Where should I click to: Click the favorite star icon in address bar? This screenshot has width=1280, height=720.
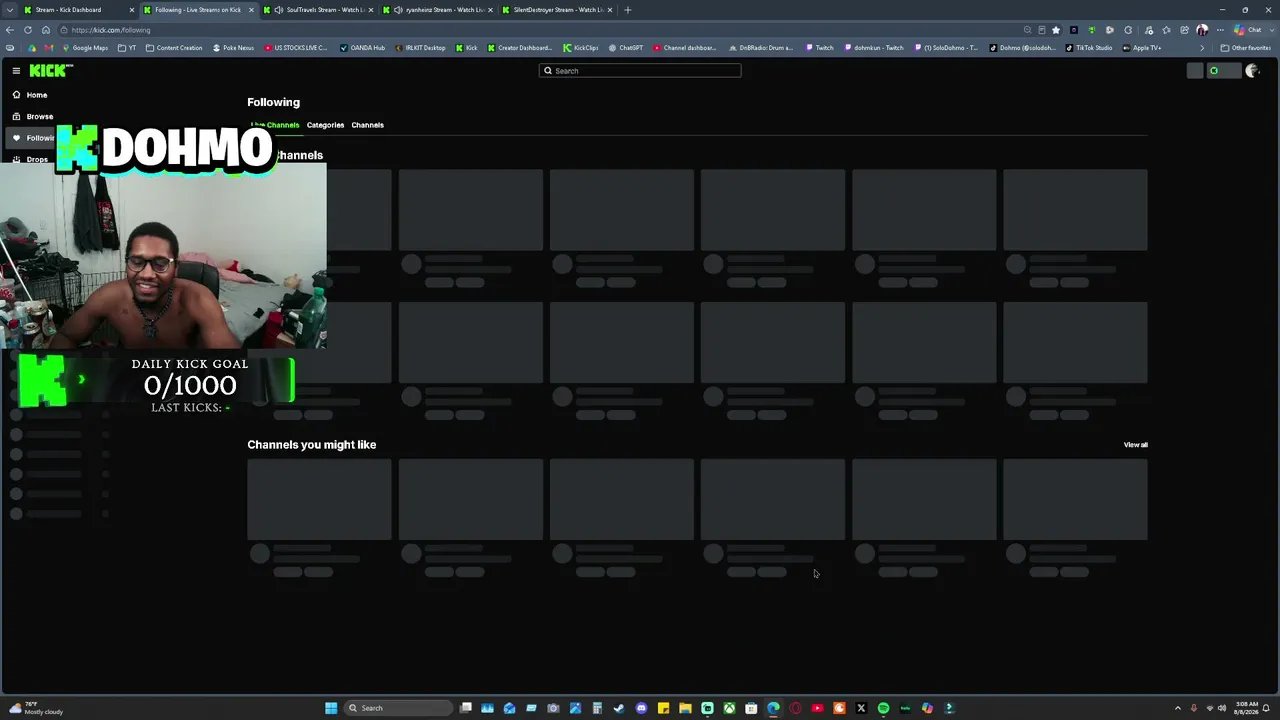[1056, 30]
